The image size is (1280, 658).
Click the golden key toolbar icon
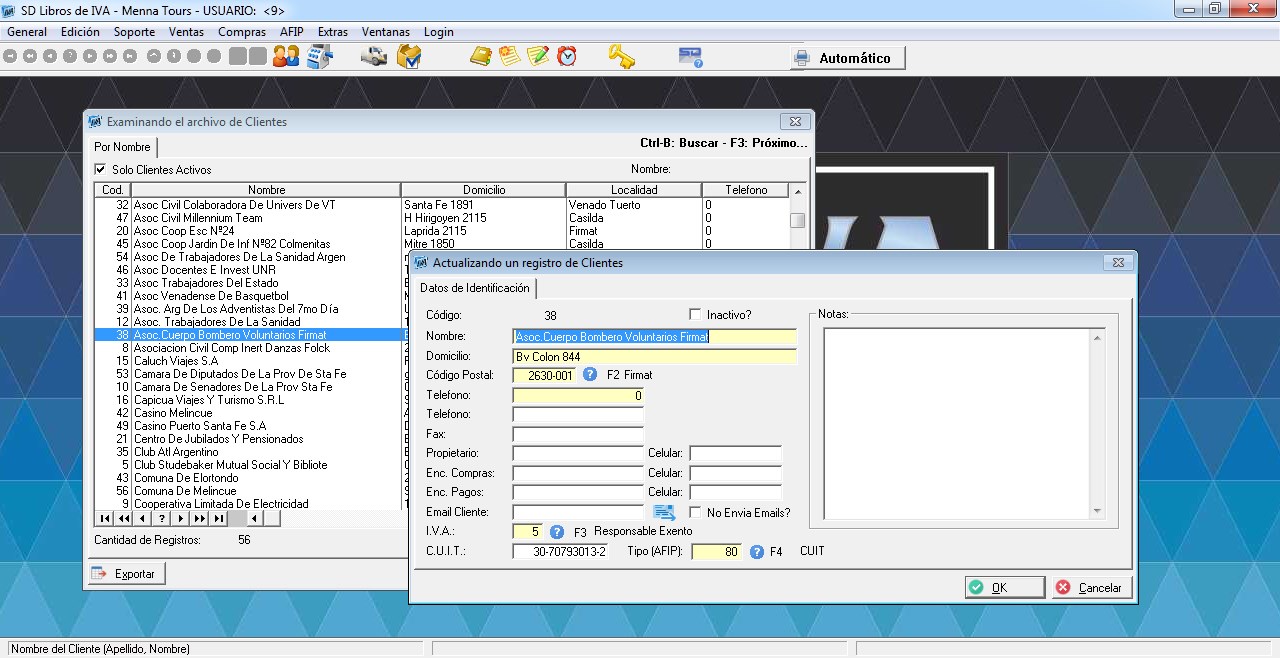(621, 57)
